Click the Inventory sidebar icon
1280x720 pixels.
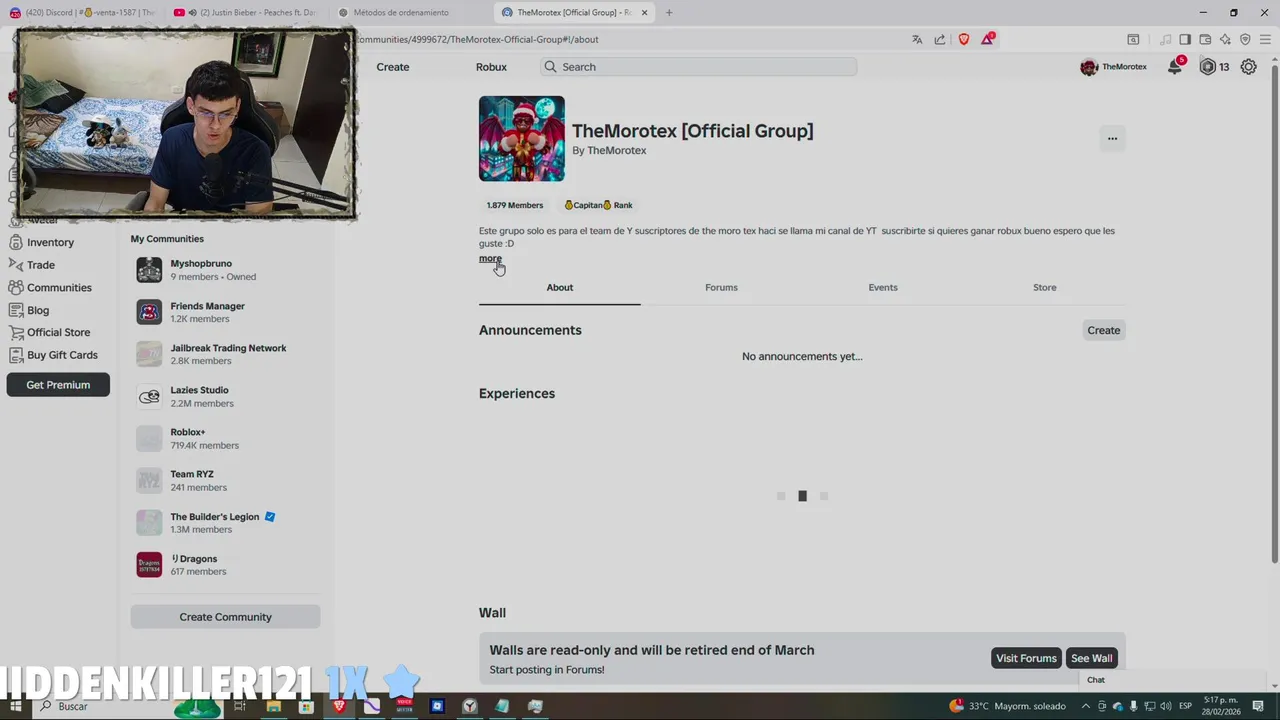(16, 242)
